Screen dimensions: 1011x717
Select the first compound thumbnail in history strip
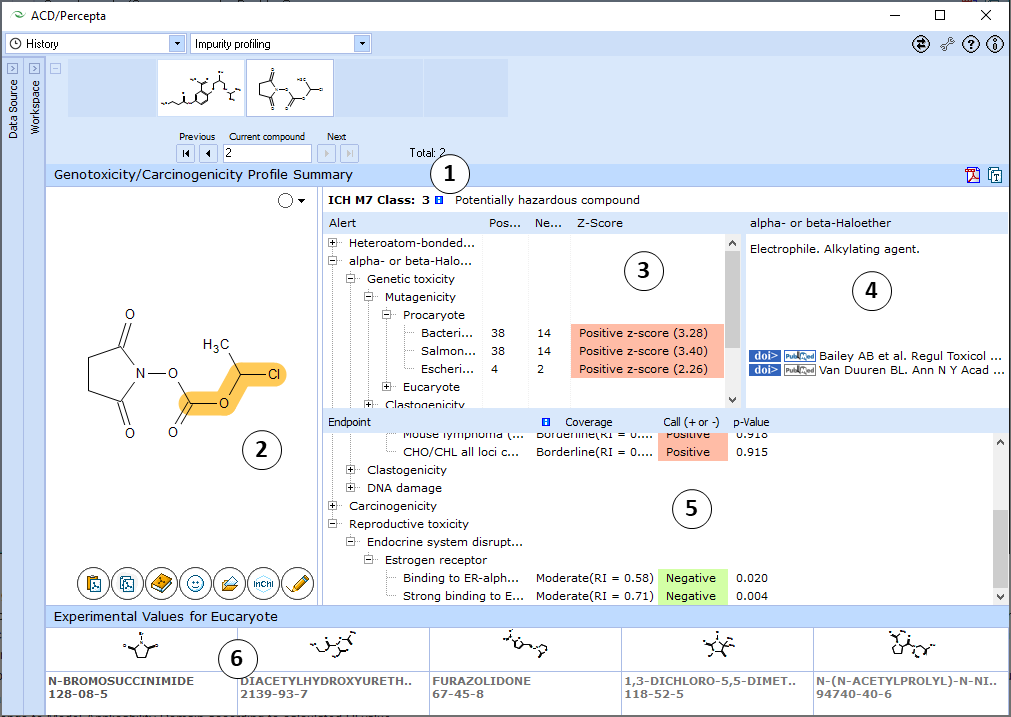point(200,88)
